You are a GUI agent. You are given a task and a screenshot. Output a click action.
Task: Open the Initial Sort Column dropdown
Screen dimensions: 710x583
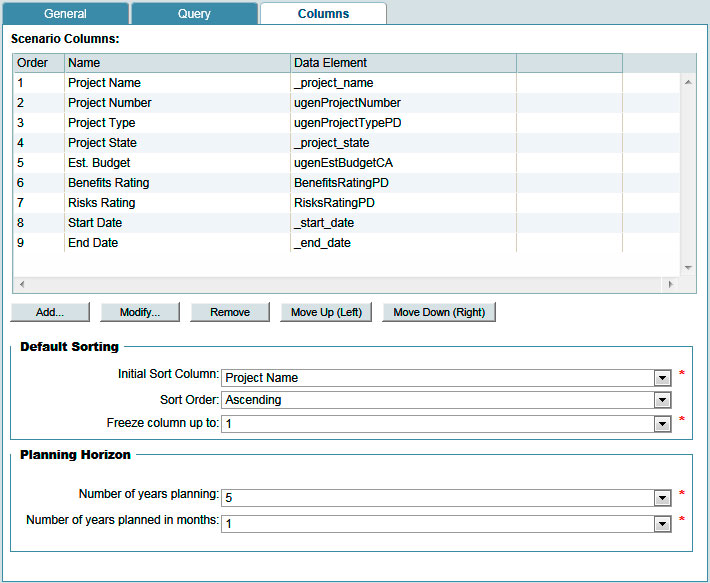tap(662, 378)
